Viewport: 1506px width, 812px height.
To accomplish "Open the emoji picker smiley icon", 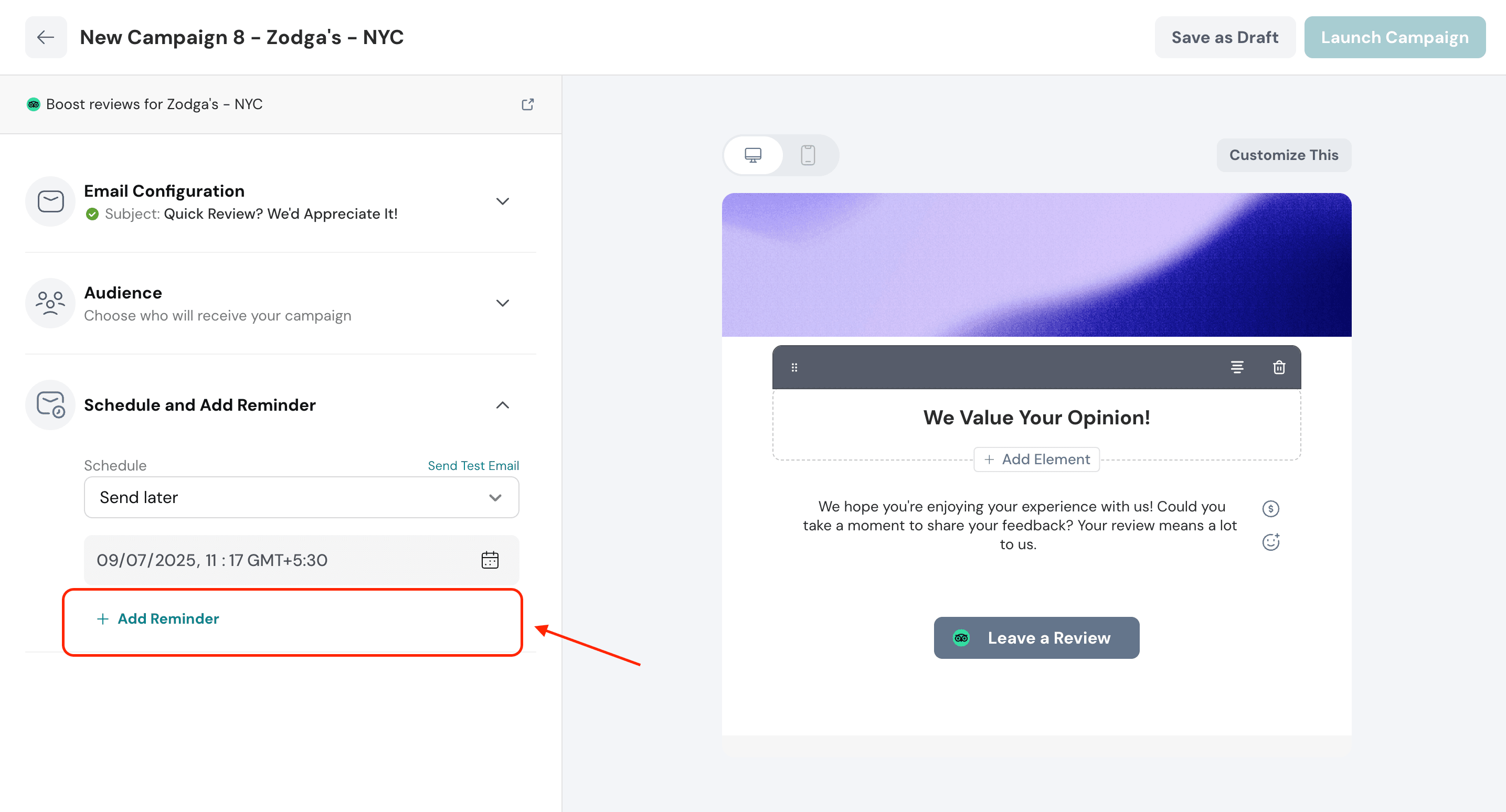I will coord(1270,542).
